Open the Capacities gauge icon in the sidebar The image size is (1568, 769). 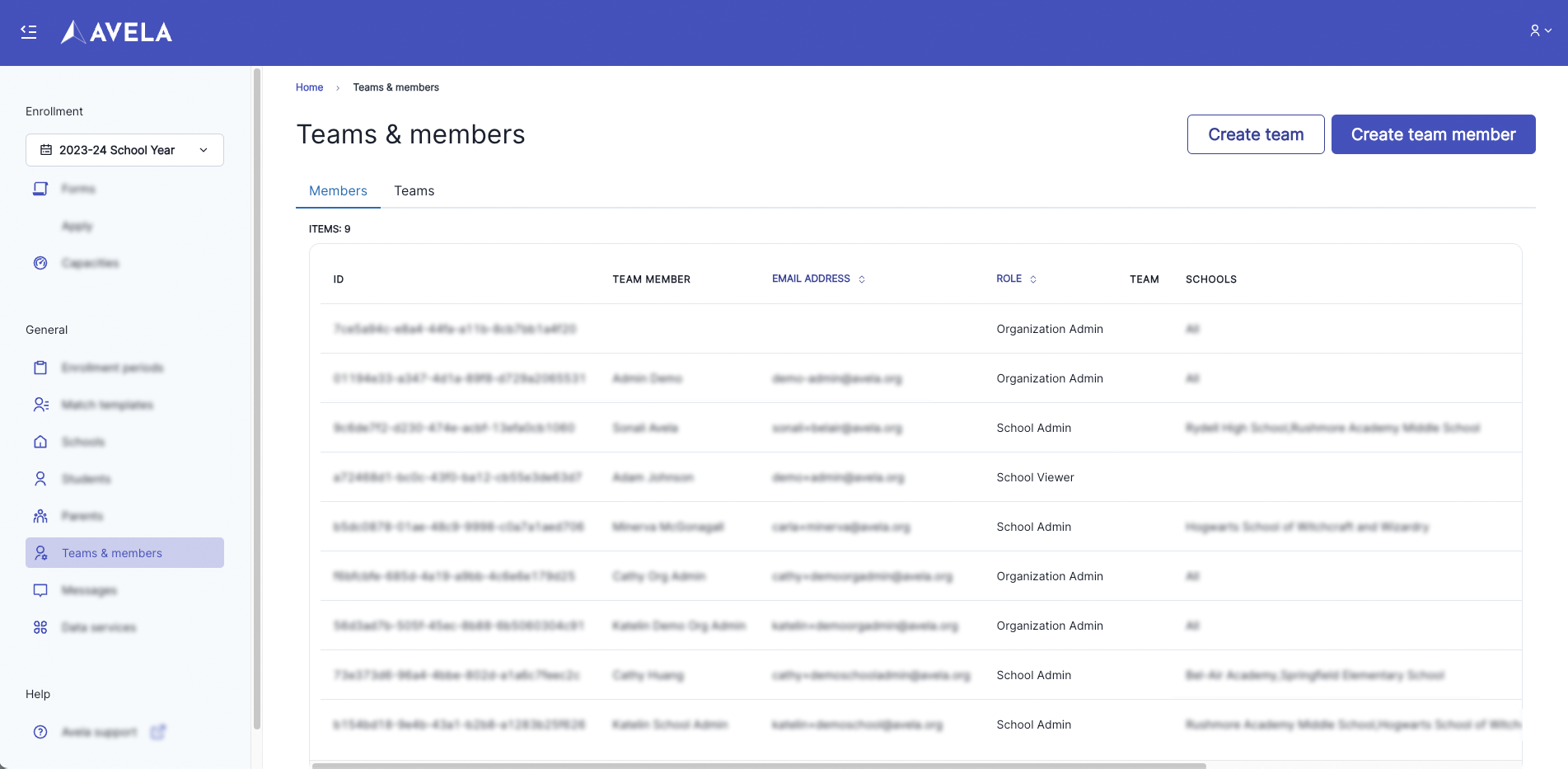click(40, 263)
